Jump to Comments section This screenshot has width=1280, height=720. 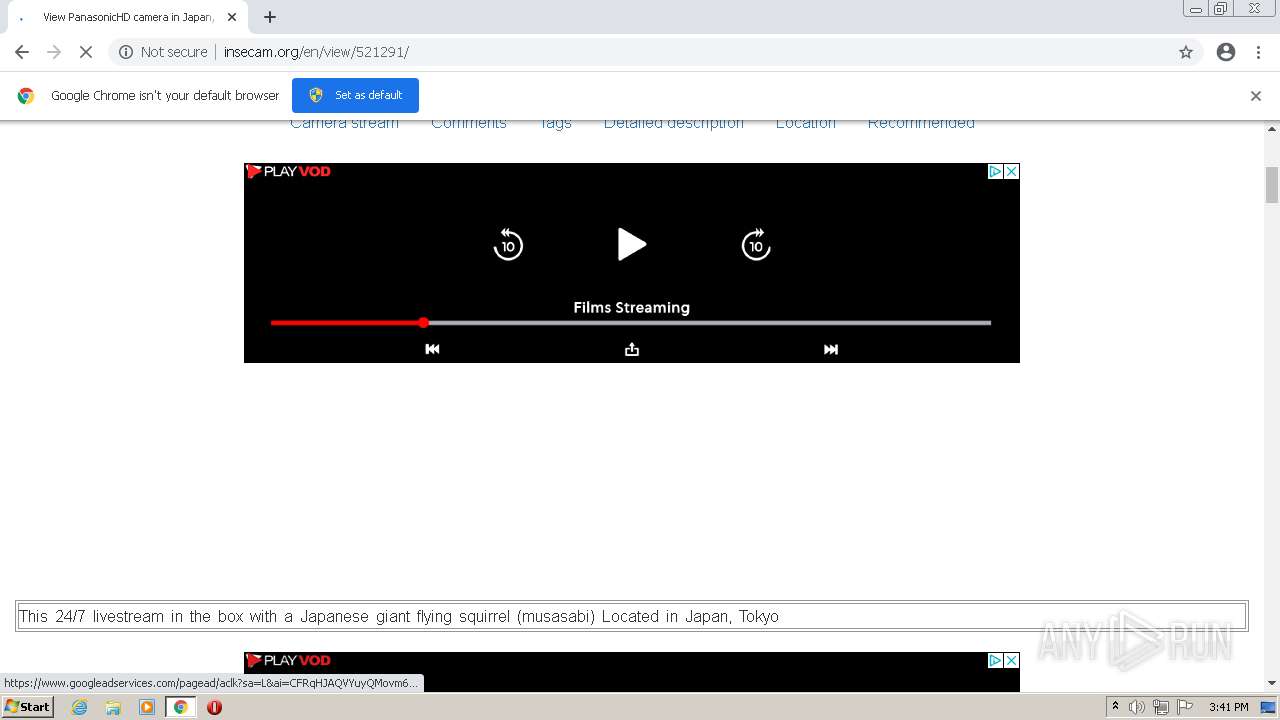[x=469, y=124]
